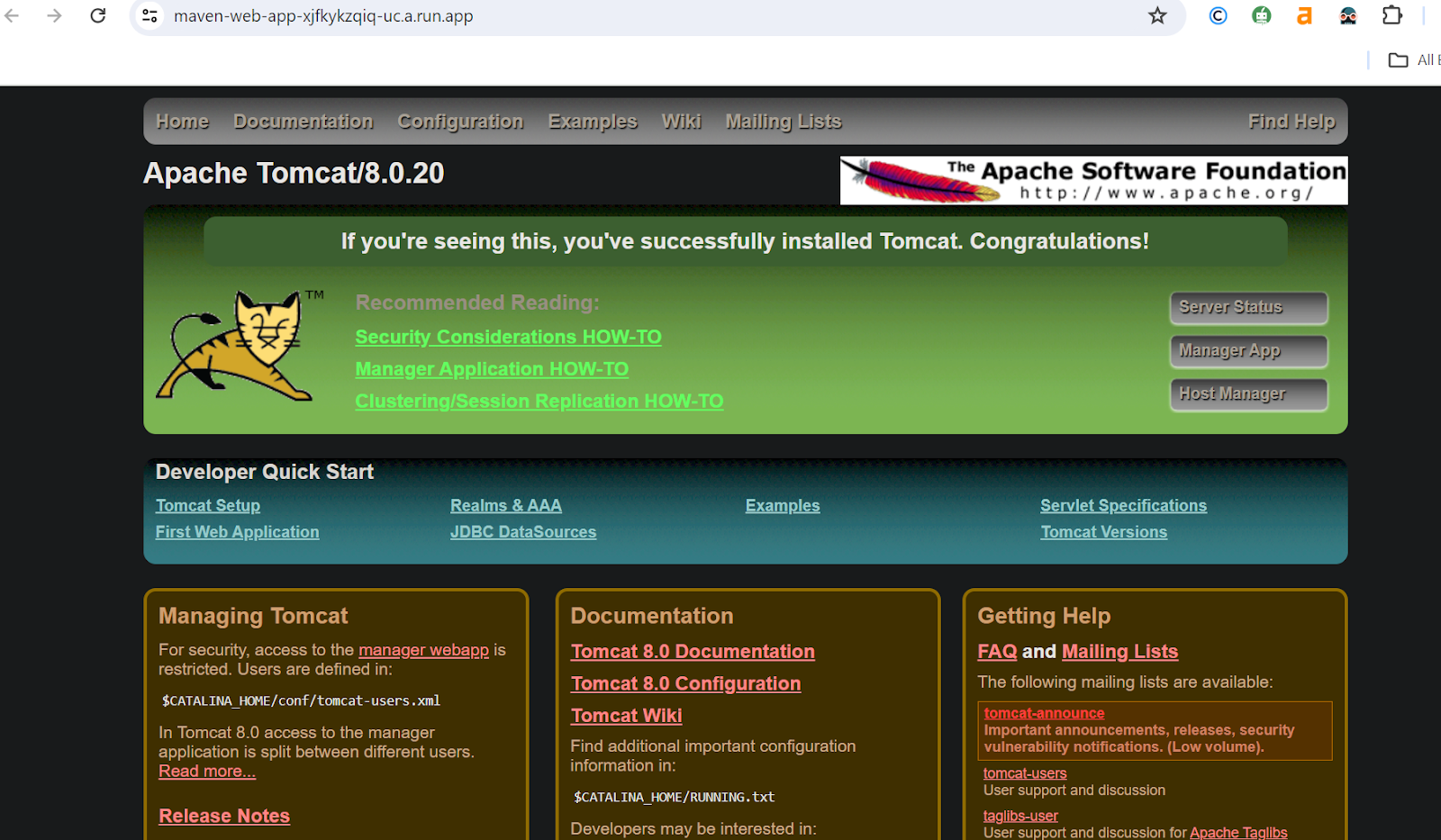Click the Getting Help heading
This screenshot has width=1441, height=840.
coord(1044,616)
